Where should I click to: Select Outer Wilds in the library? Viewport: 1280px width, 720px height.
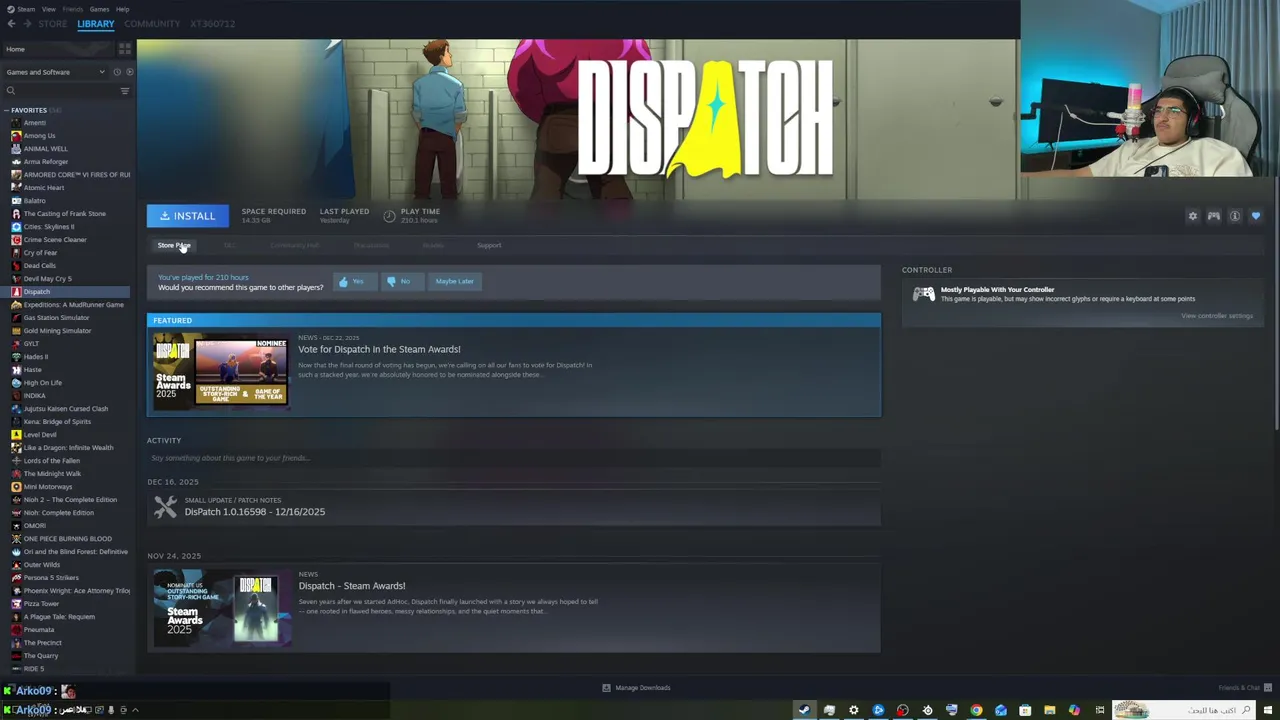pyautogui.click(x=42, y=565)
